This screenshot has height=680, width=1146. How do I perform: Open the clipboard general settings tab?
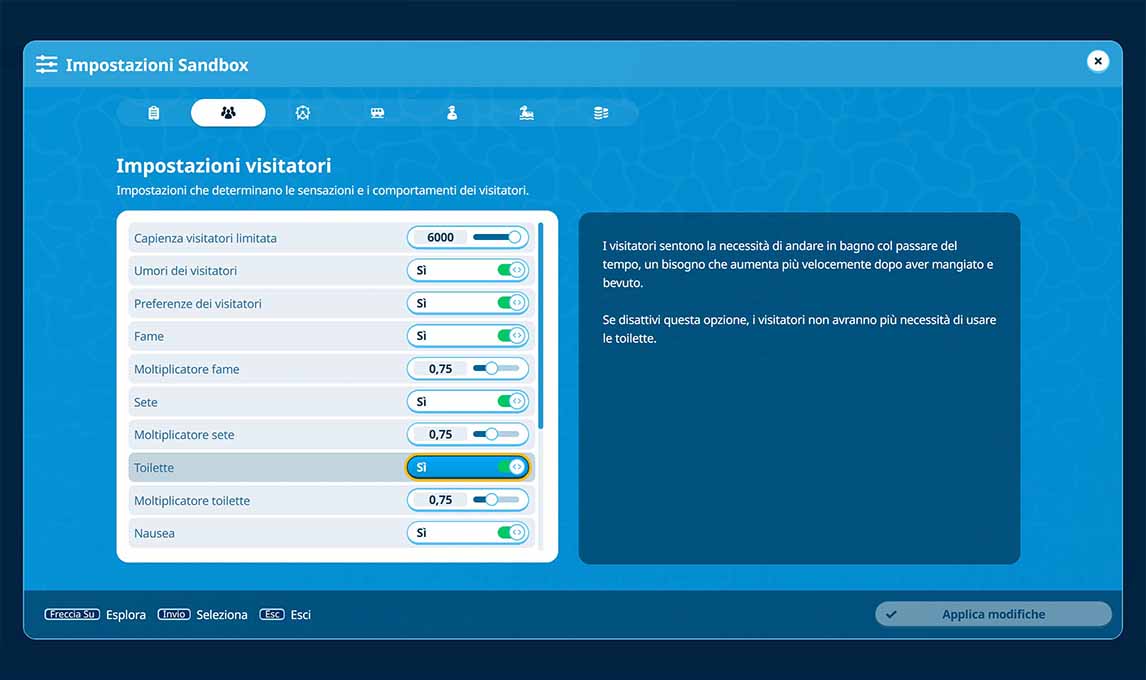coord(153,113)
